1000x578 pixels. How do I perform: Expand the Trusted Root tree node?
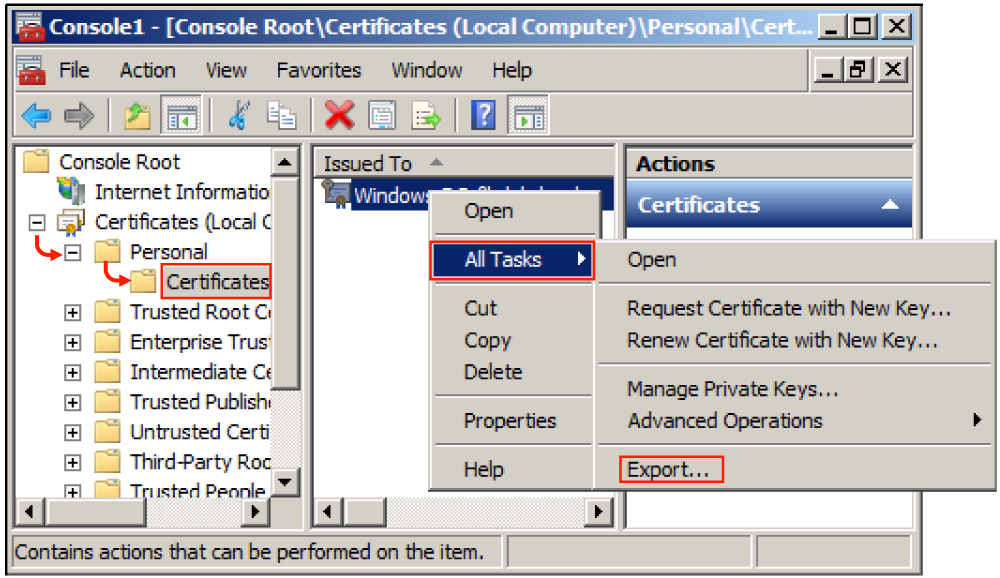coord(72,312)
